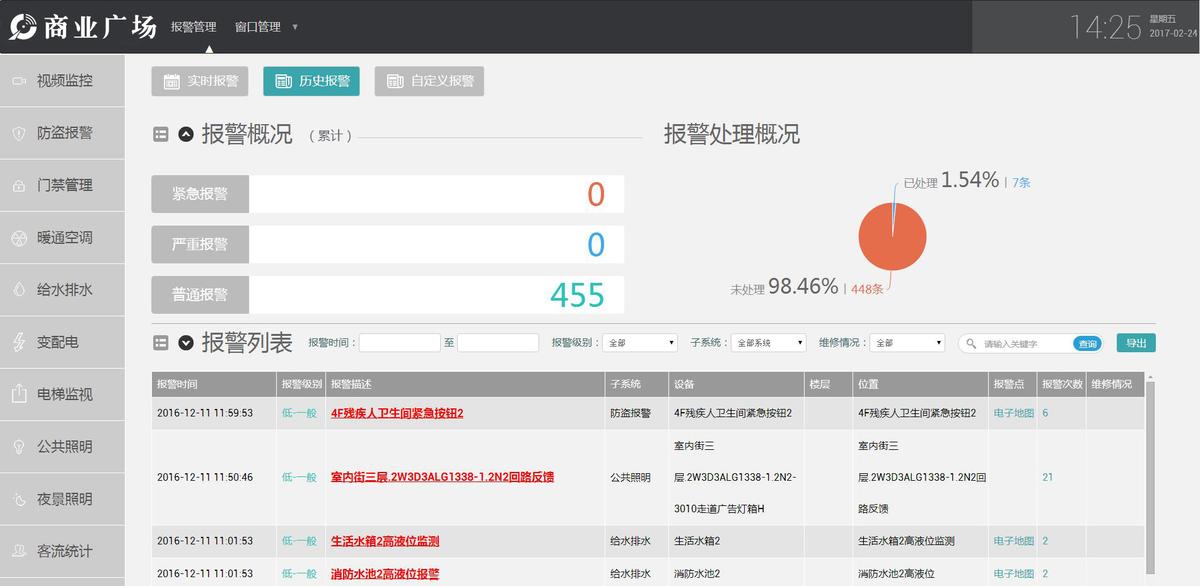Open the 维修情况 filter dropdown
The height and width of the screenshot is (586, 1200).
(x=906, y=342)
